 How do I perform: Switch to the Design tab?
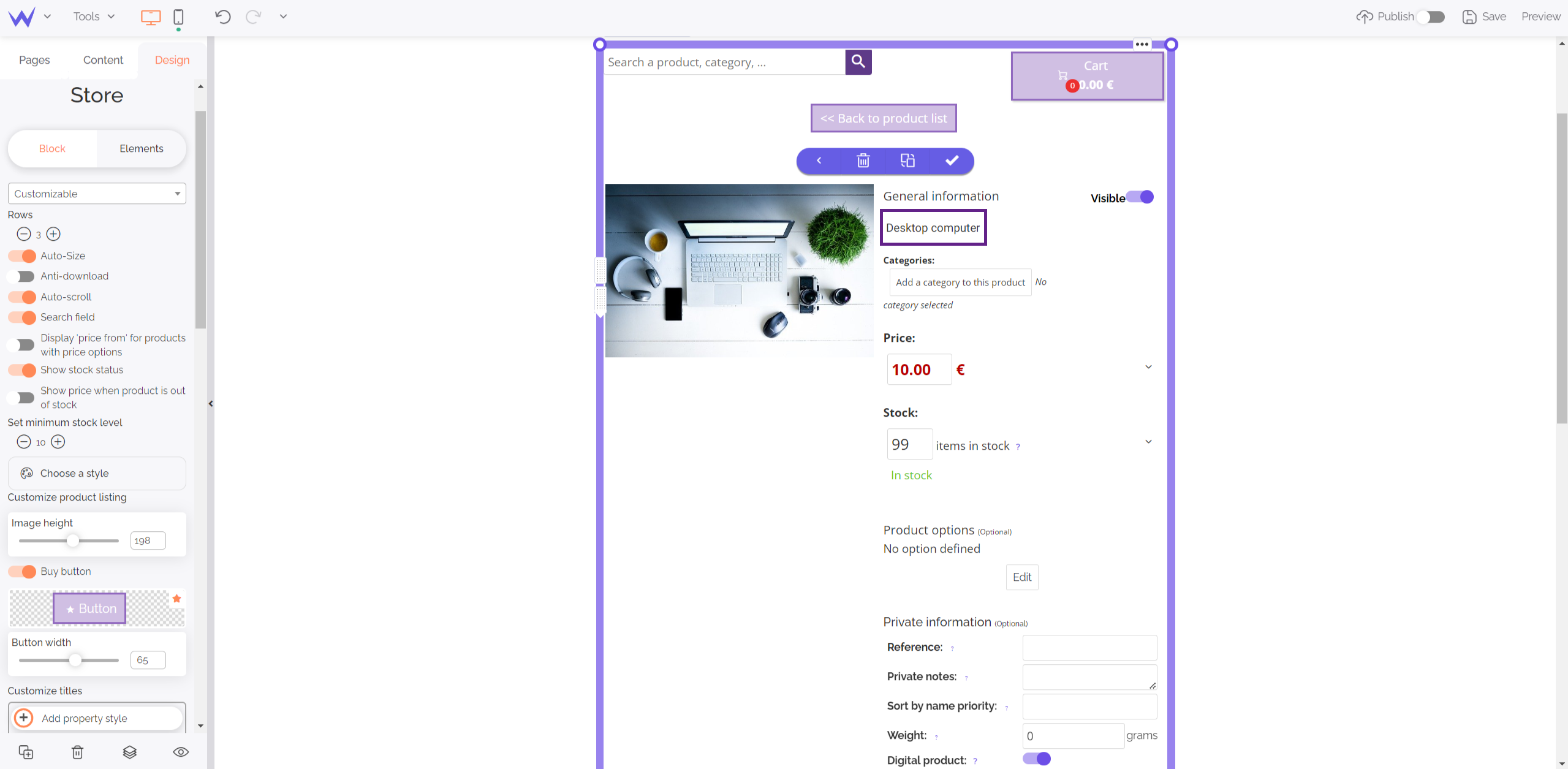pos(172,60)
